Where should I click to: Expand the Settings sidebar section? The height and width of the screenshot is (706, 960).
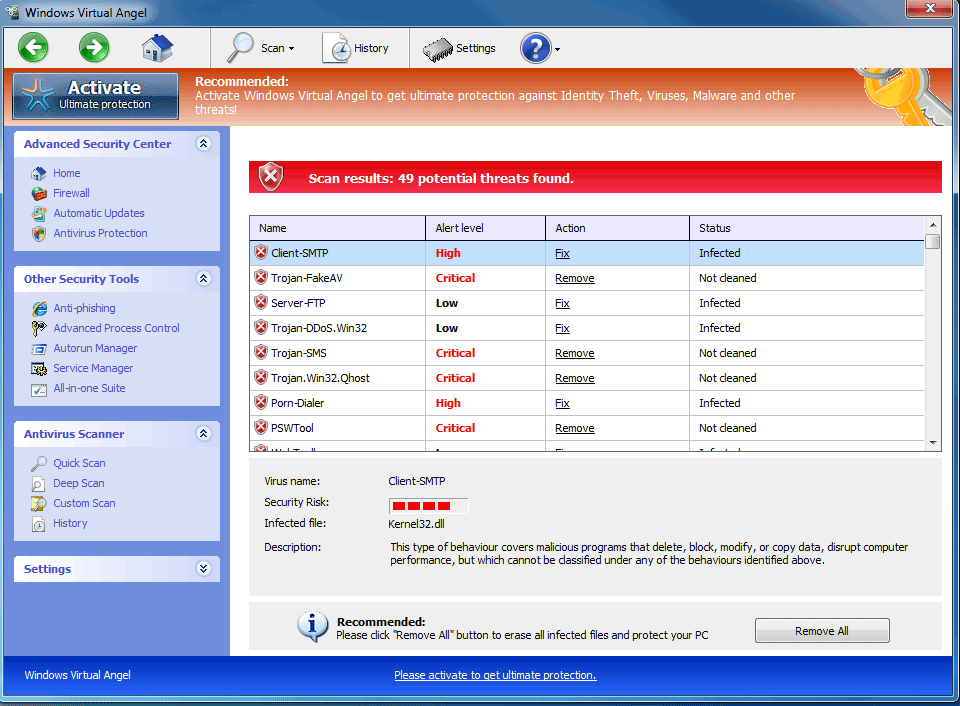click(x=204, y=569)
